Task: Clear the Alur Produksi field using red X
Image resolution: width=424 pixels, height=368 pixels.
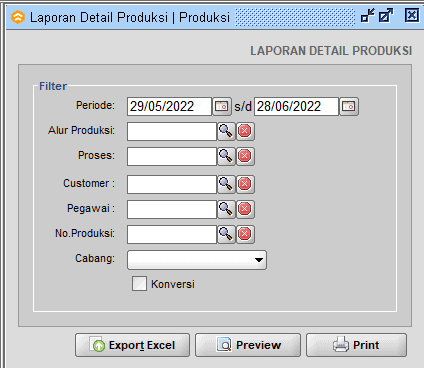Action: click(x=245, y=131)
